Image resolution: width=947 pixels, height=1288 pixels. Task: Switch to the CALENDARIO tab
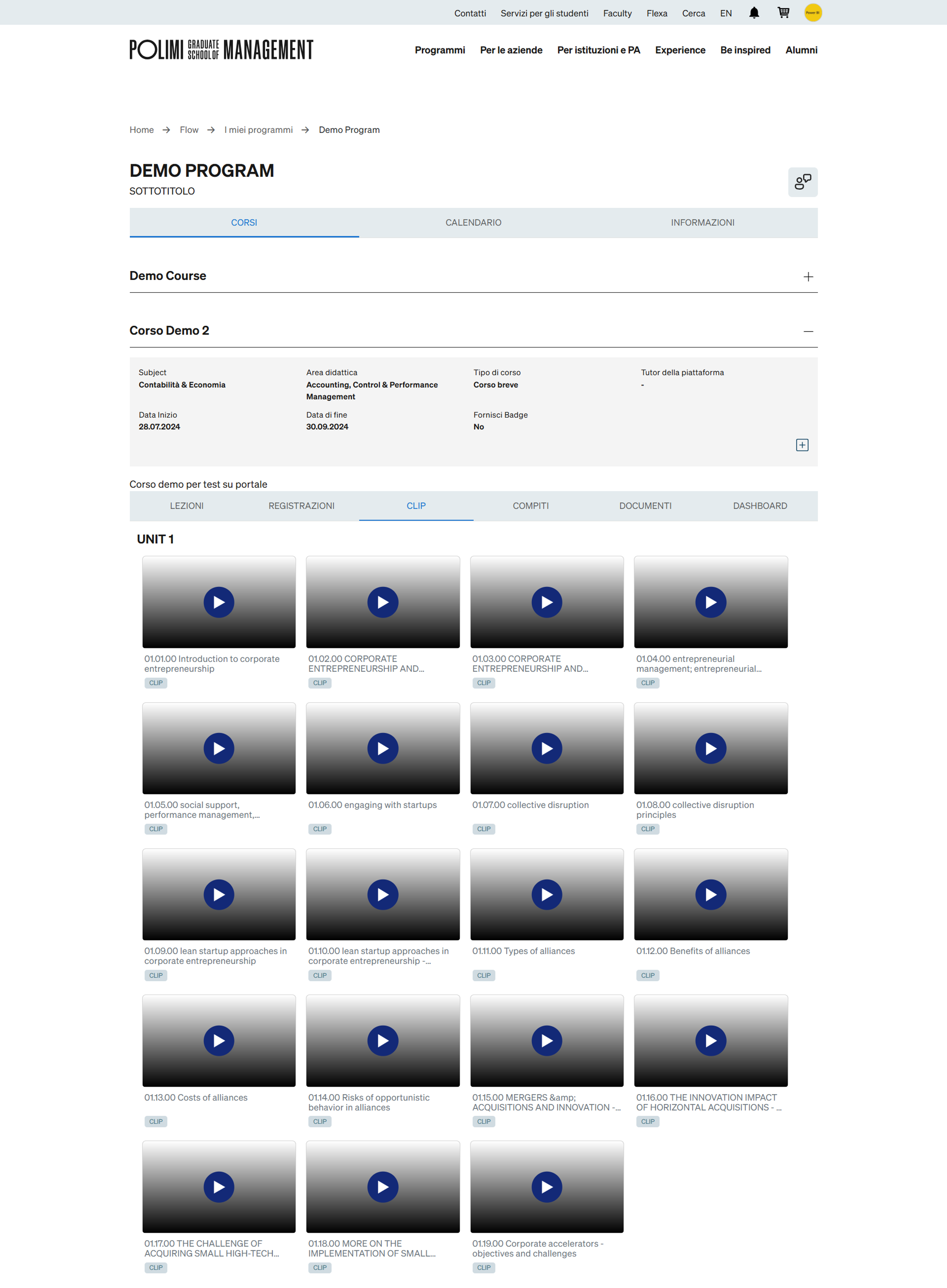(x=473, y=223)
